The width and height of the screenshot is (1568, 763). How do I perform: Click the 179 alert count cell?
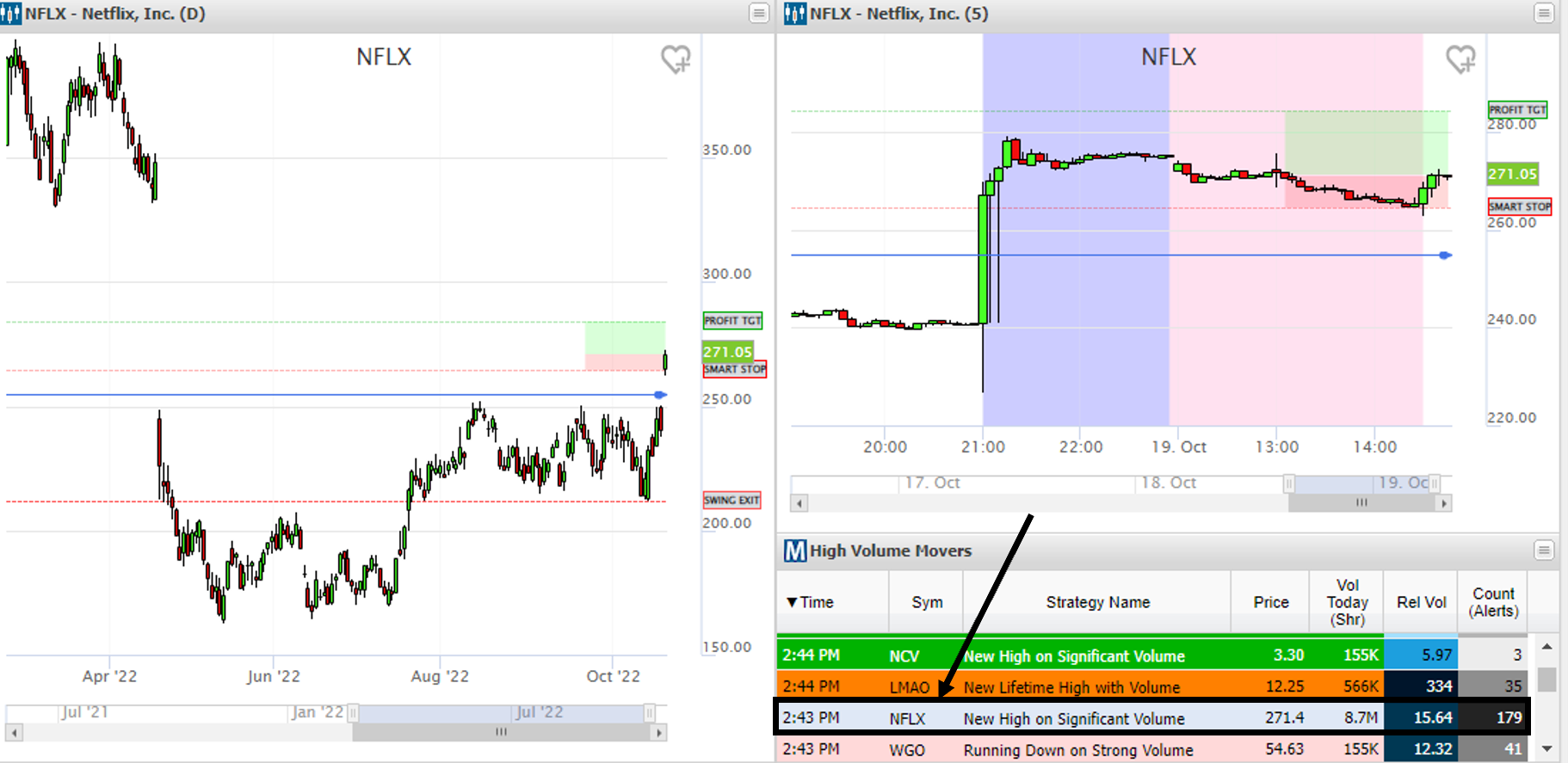(x=1493, y=717)
